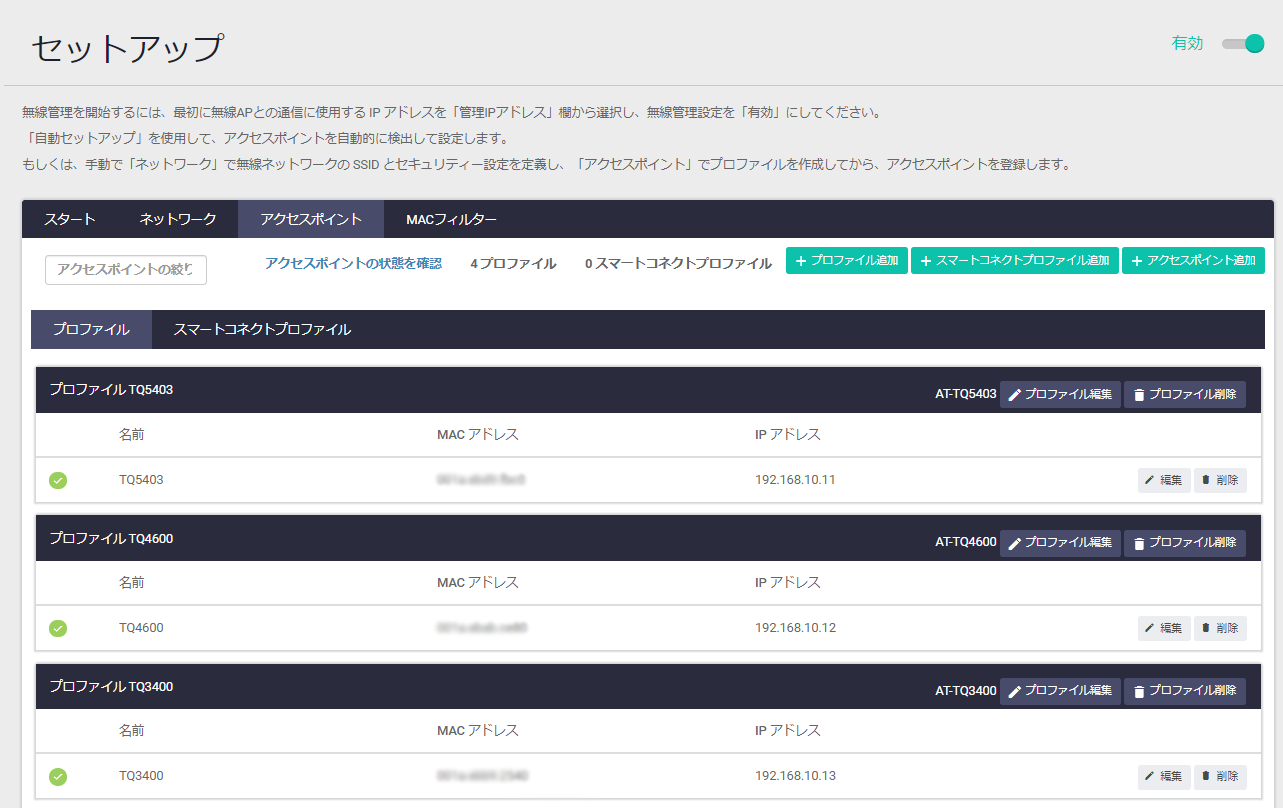Select the スマートコネクトプロファイル sub-tab

(x=262, y=329)
